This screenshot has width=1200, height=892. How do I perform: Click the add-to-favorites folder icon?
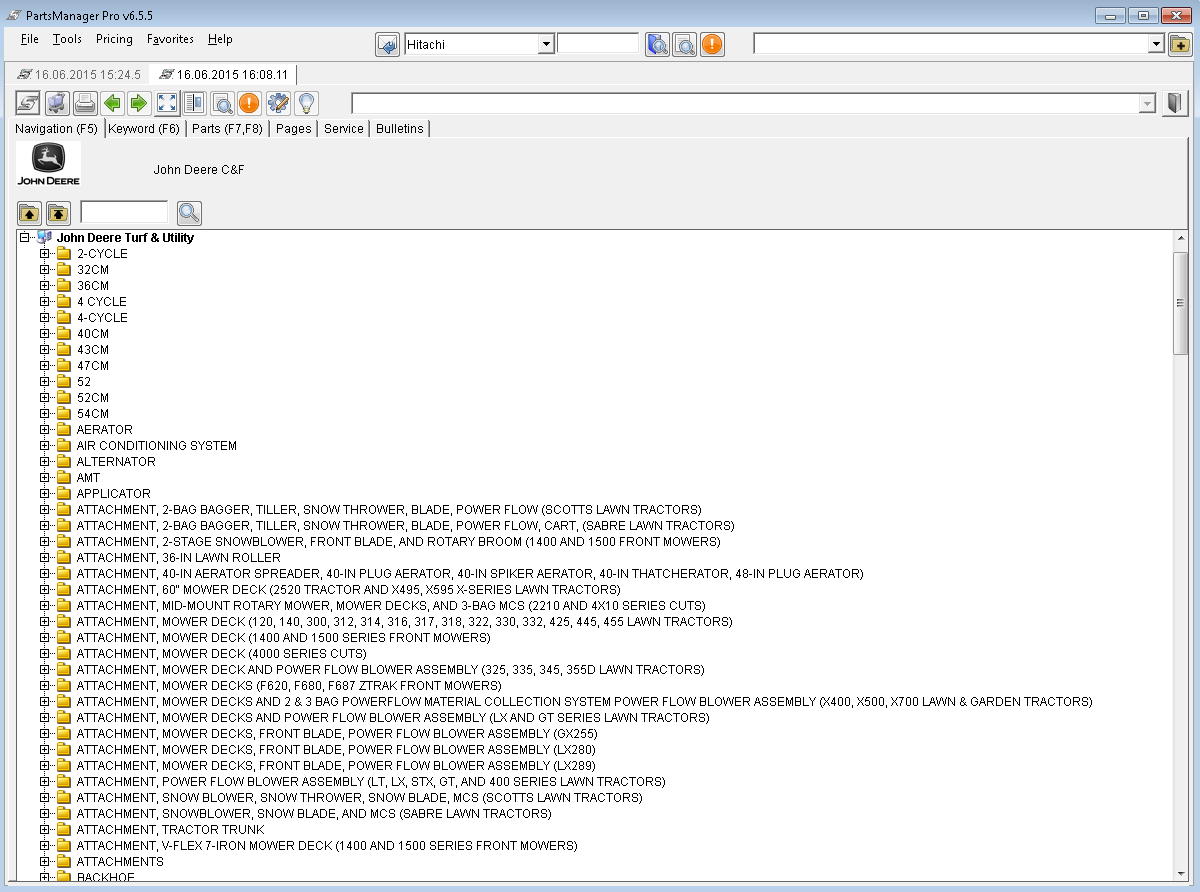[1179, 44]
